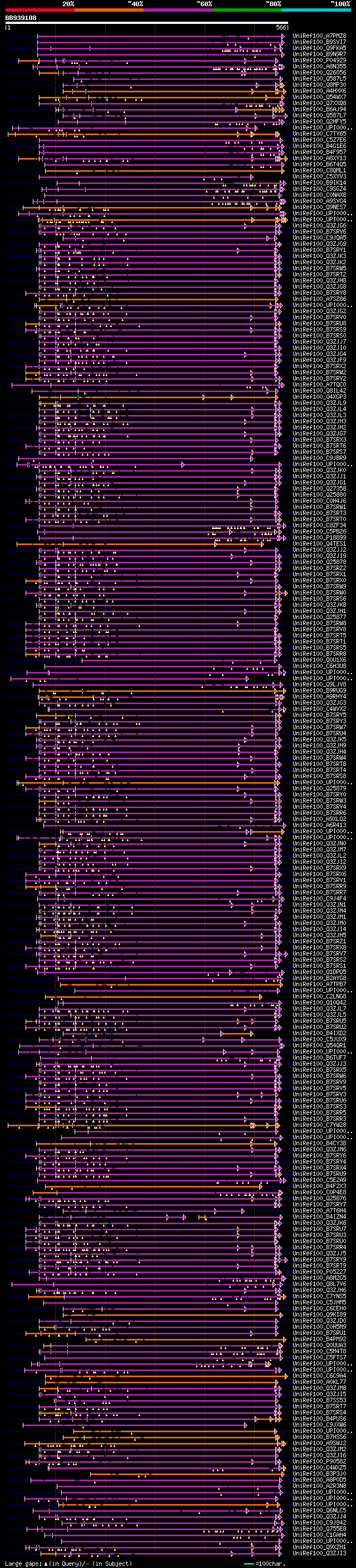The height and width of the screenshot is (1568, 356).
Task: Select the UniRef100_C0H4J6 label
Action: pyautogui.click(x=319, y=501)
